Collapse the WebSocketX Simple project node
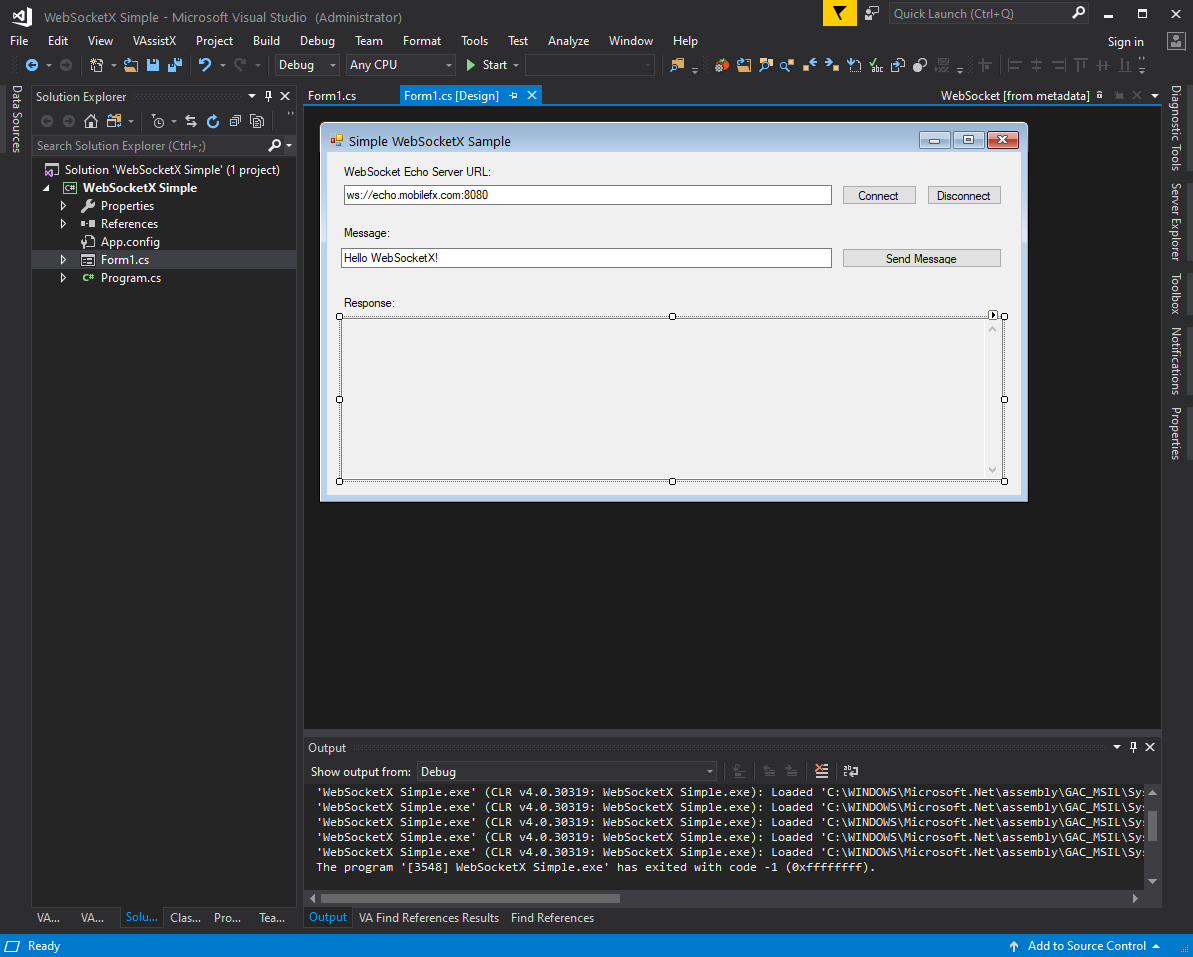This screenshot has width=1193, height=957. [46, 188]
